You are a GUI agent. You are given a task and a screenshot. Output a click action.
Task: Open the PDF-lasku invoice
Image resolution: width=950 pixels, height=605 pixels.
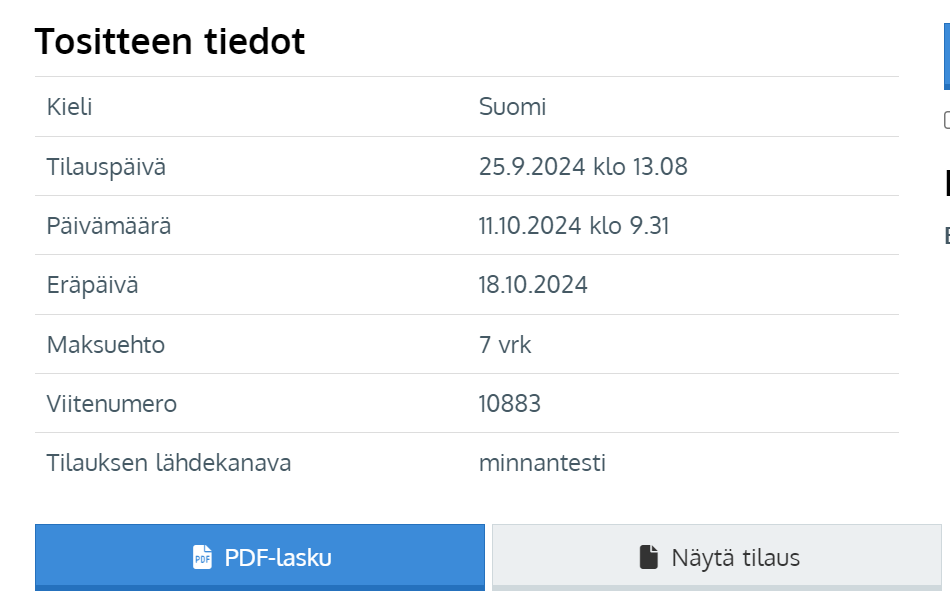(260, 557)
